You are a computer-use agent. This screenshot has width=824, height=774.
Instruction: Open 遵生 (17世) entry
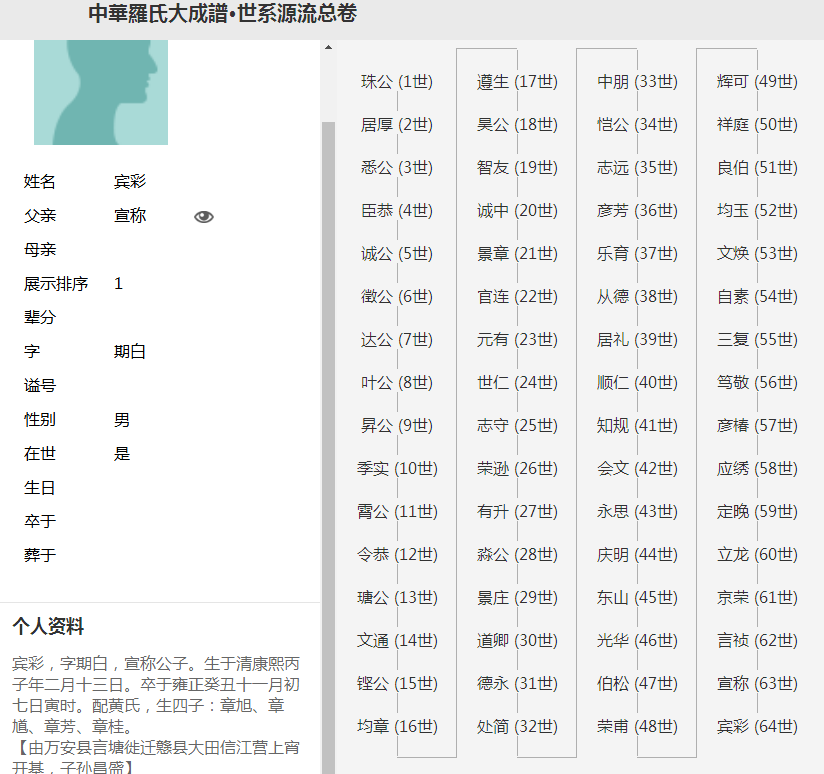pyautogui.click(x=517, y=82)
